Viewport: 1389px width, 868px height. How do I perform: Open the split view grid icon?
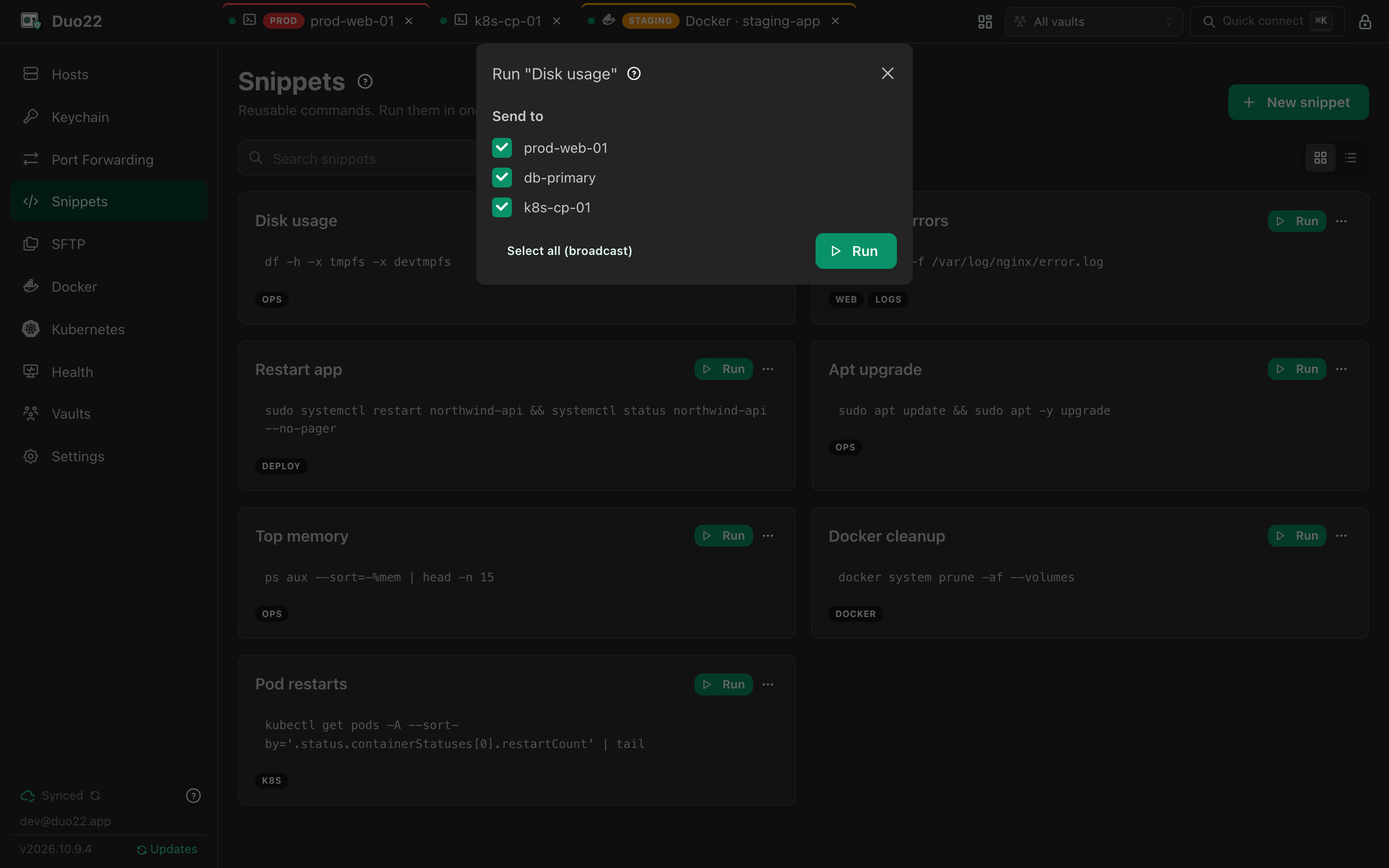985,22
